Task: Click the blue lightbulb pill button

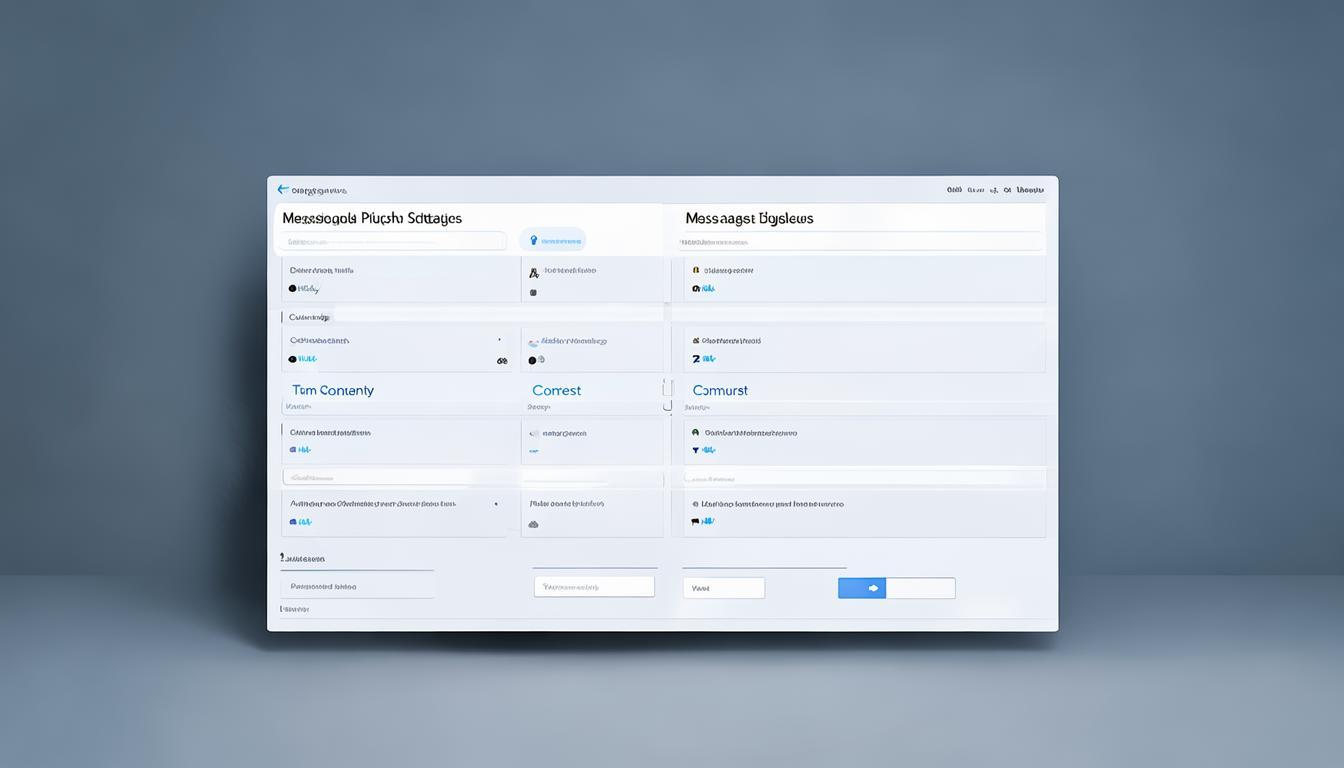Action: (553, 240)
